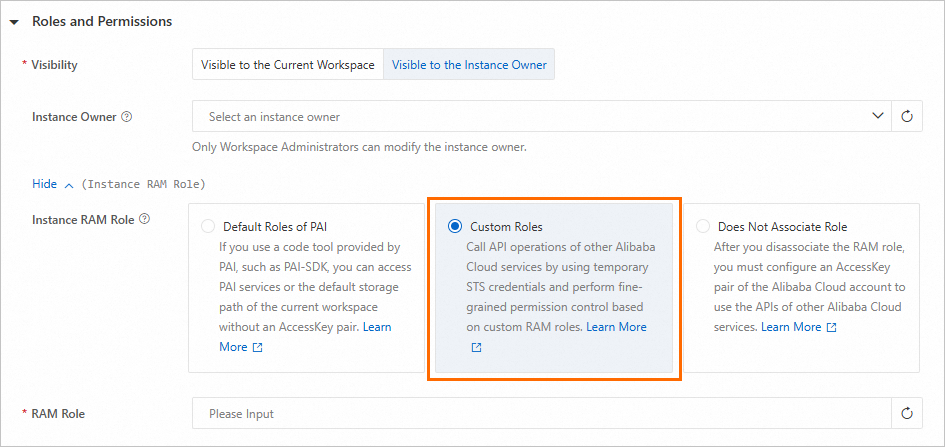Click the dropdown arrow in instance owner field

(878, 117)
